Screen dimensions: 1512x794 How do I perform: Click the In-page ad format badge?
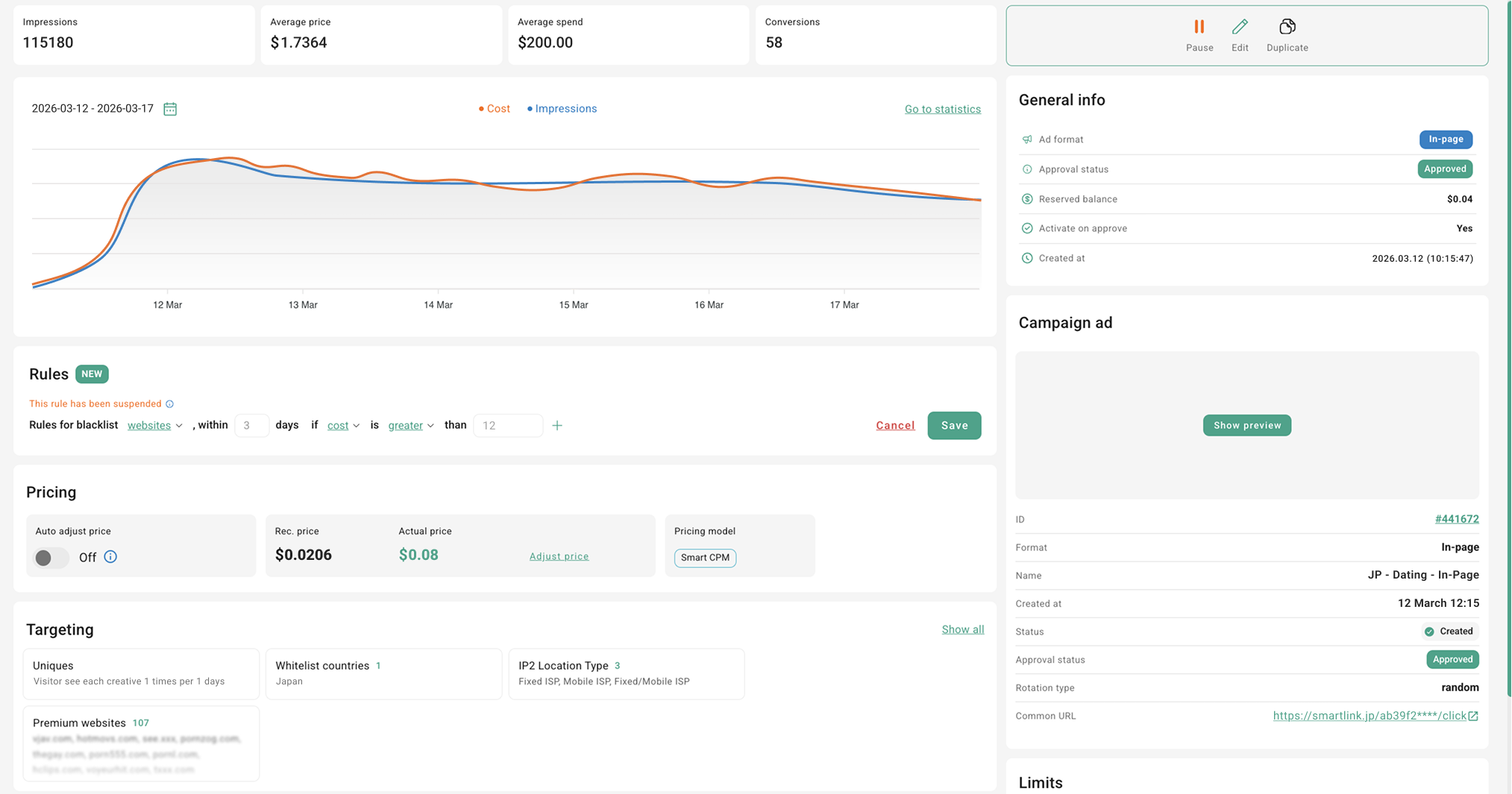1446,139
